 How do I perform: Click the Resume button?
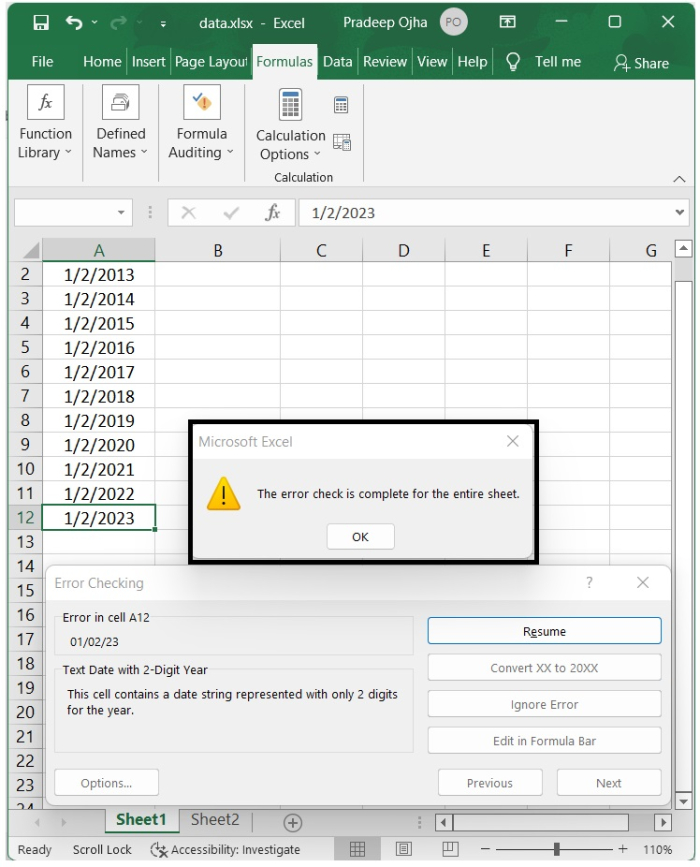[544, 631]
